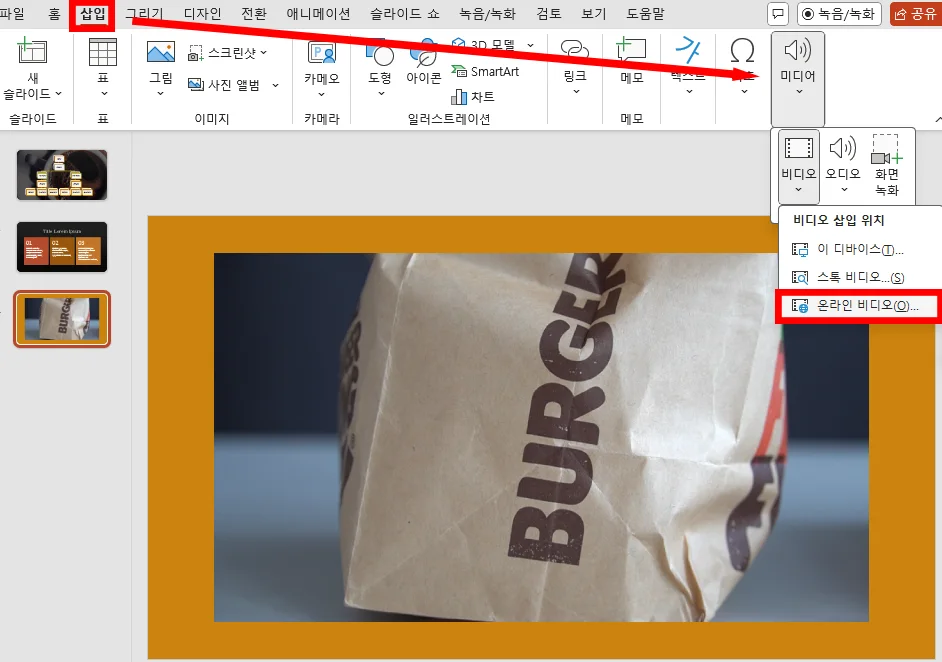Image resolution: width=942 pixels, height=662 pixels.
Task: Select the first slide thumbnail
Action: click(62, 175)
